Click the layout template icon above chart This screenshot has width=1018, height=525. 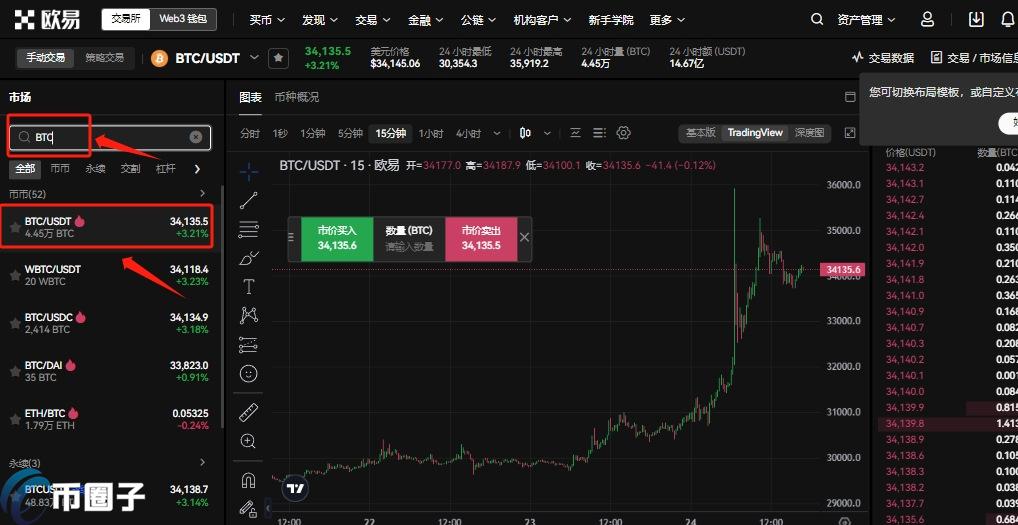(850, 97)
